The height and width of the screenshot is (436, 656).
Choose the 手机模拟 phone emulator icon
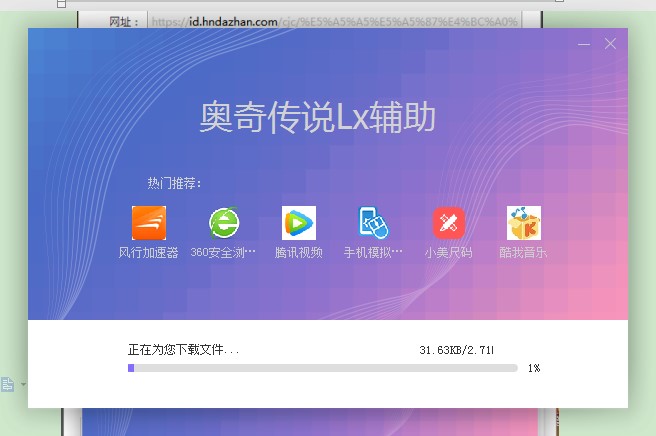click(373, 223)
